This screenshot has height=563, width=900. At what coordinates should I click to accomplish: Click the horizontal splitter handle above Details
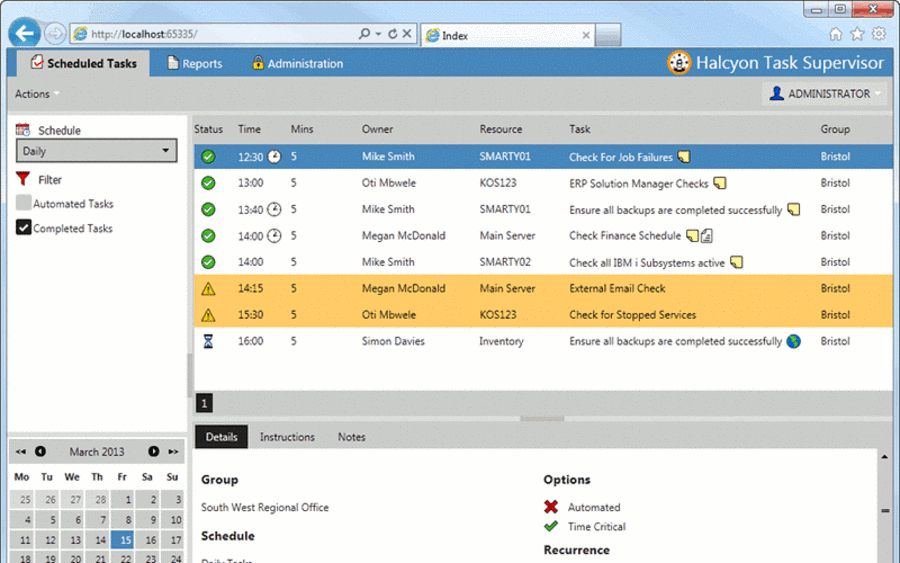542,418
